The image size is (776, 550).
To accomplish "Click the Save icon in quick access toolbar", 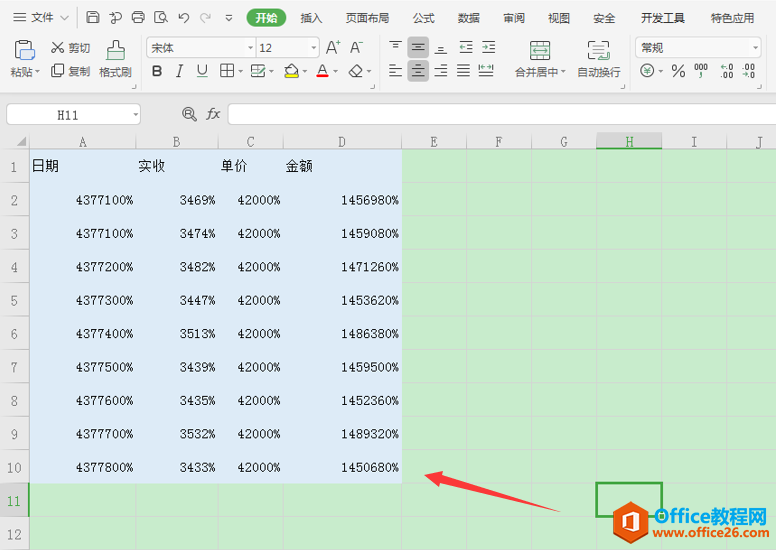I will pyautogui.click(x=93, y=18).
